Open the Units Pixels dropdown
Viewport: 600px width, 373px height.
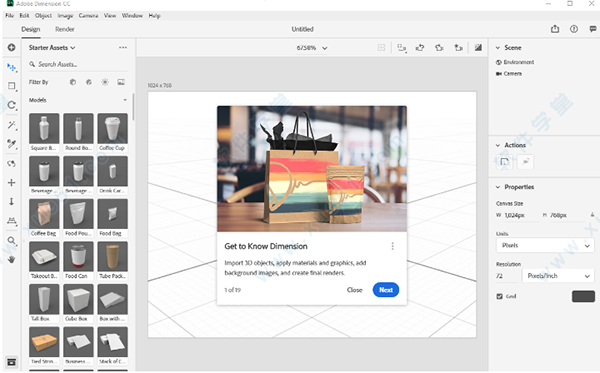click(x=545, y=245)
